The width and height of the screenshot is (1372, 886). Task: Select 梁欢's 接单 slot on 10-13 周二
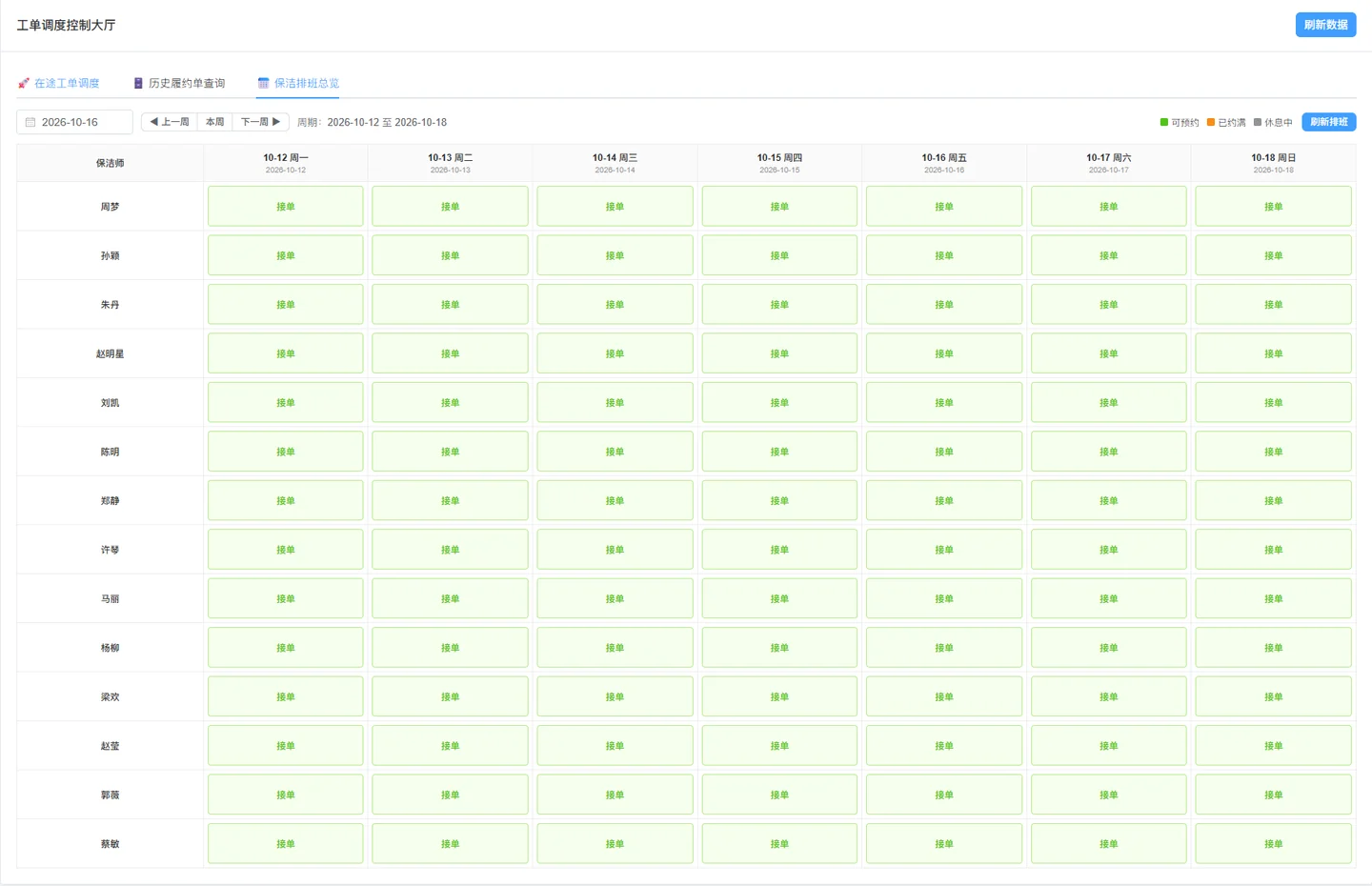(450, 696)
